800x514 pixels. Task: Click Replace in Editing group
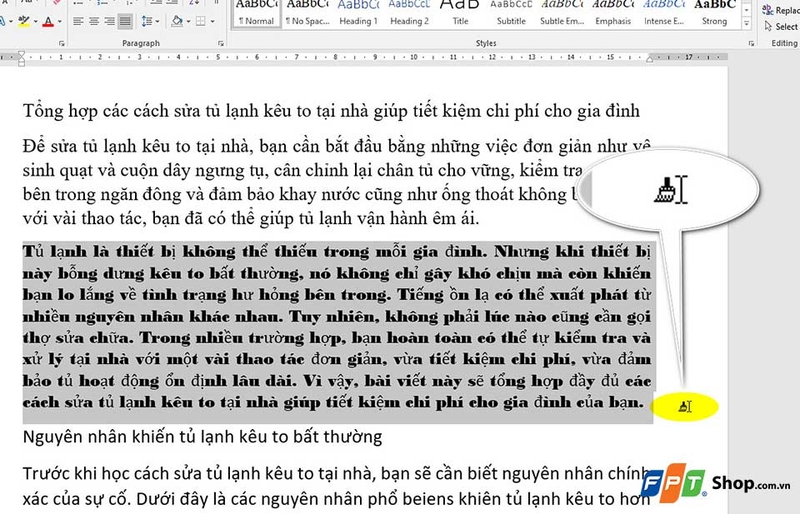click(781, 10)
